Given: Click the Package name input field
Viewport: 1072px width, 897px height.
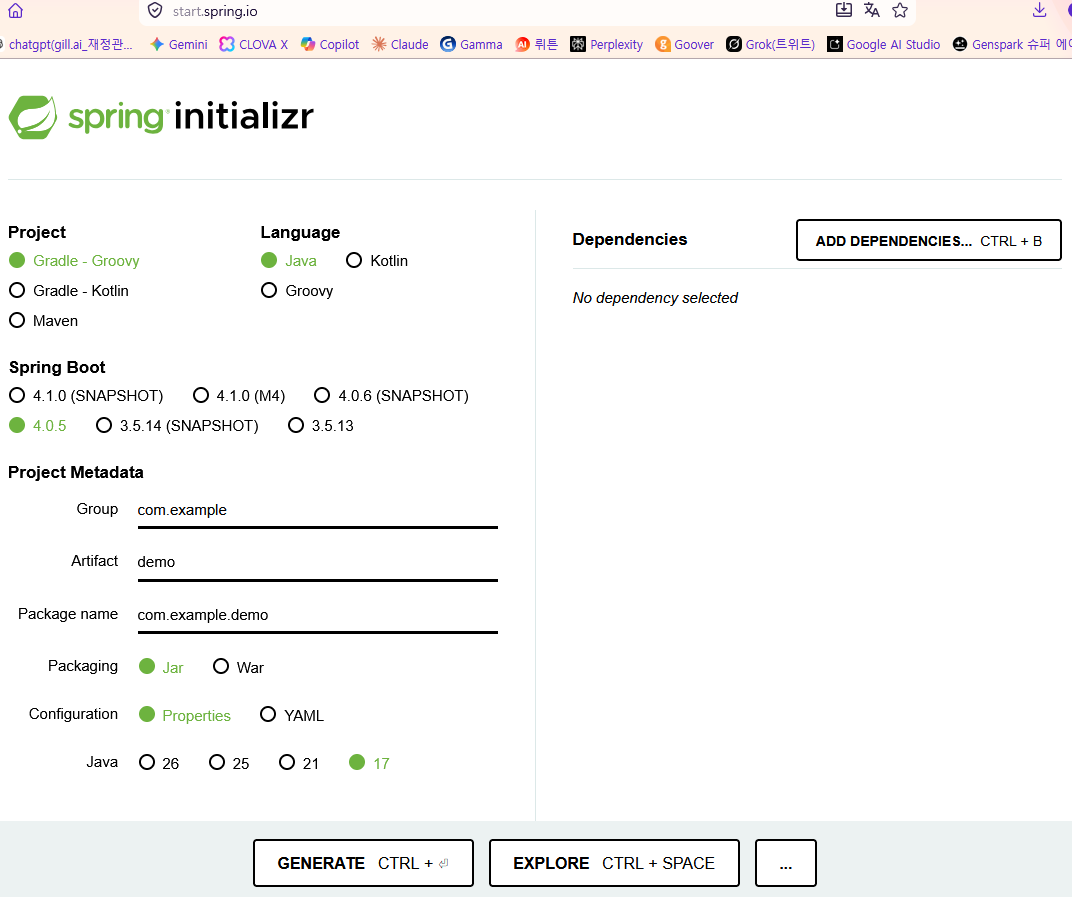Looking at the screenshot, I should pyautogui.click(x=317, y=615).
